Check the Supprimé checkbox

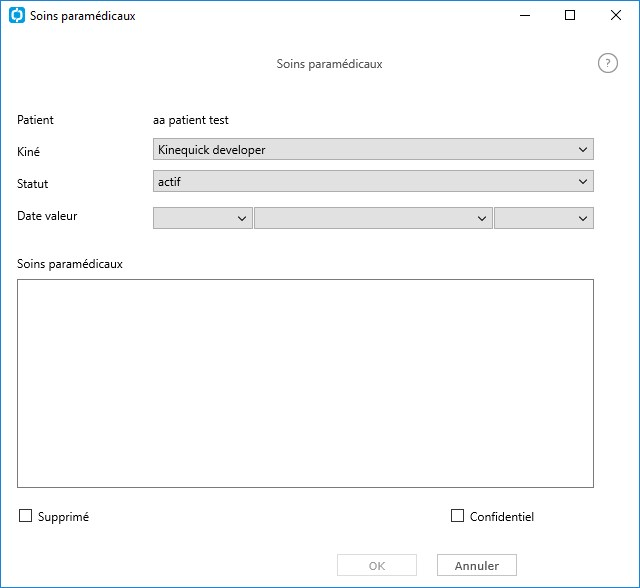(x=25, y=516)
